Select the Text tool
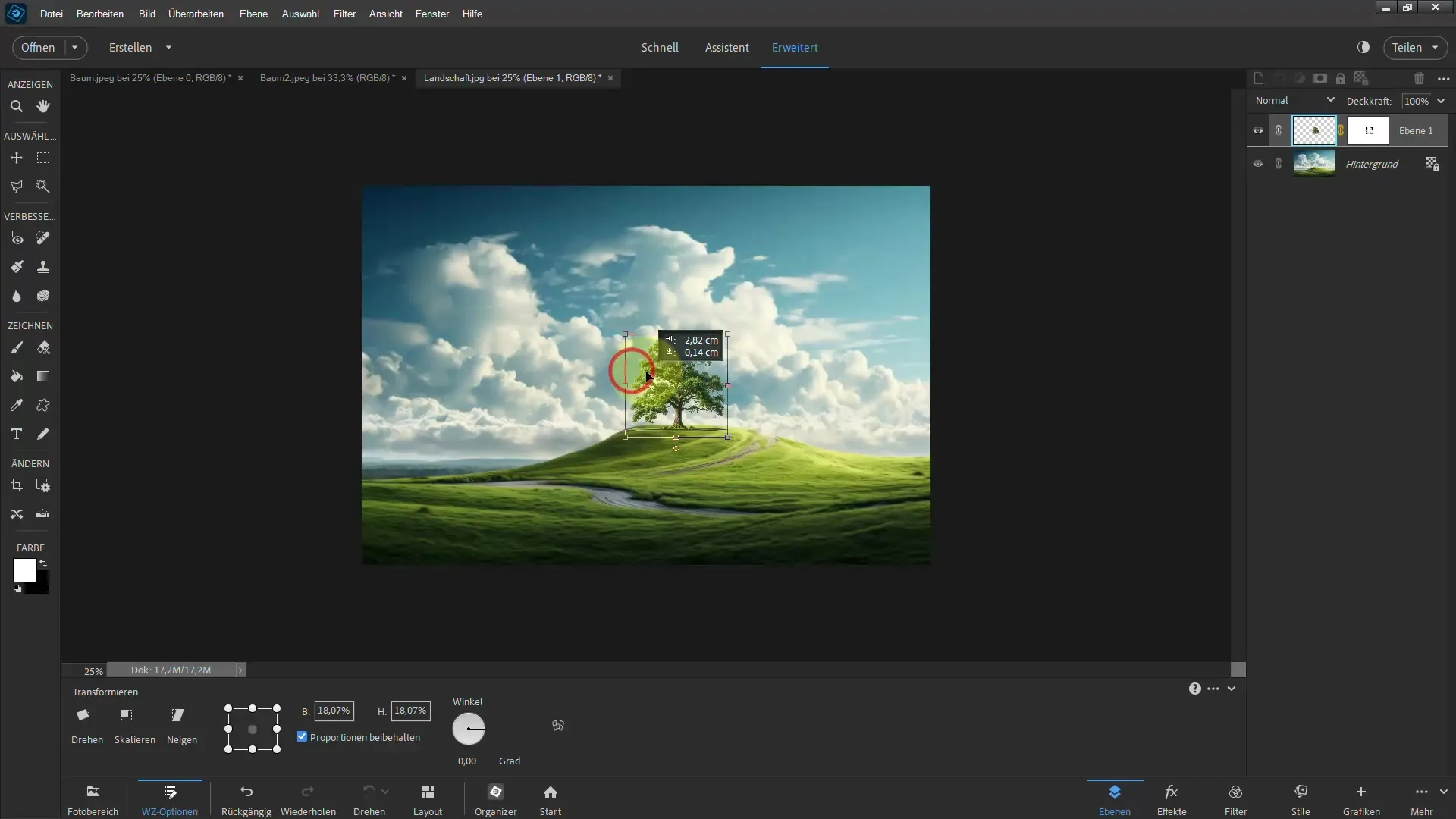The width and height of the screenshot is (1456, 819). point(16,434)
